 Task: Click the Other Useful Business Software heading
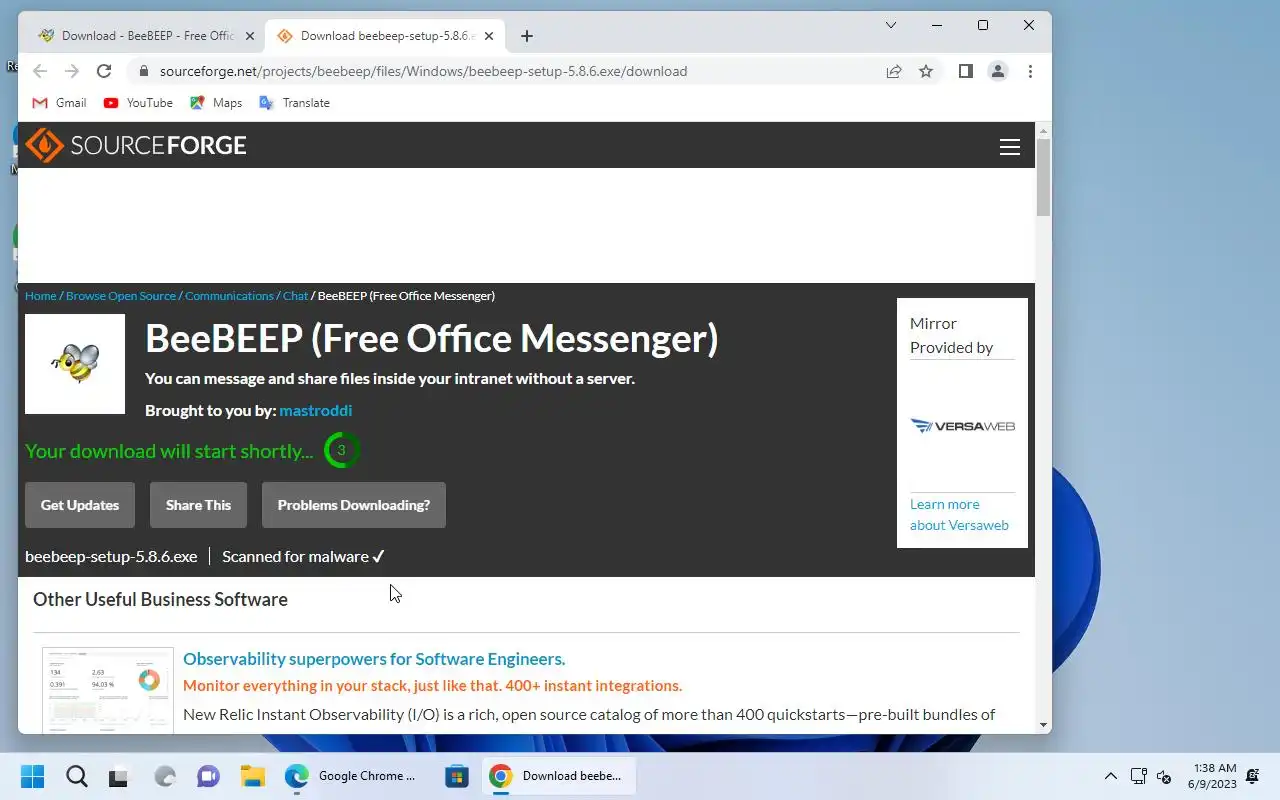tap(160, 599)
